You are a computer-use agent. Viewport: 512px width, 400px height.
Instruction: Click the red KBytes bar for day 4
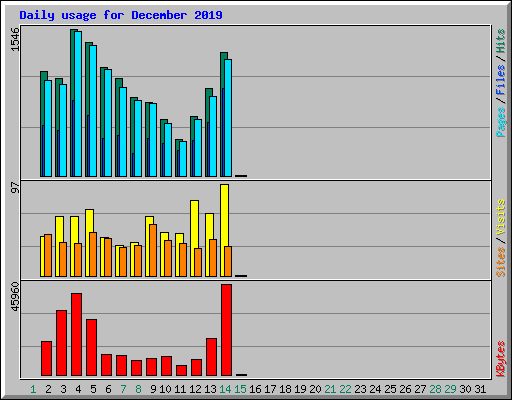76,335
